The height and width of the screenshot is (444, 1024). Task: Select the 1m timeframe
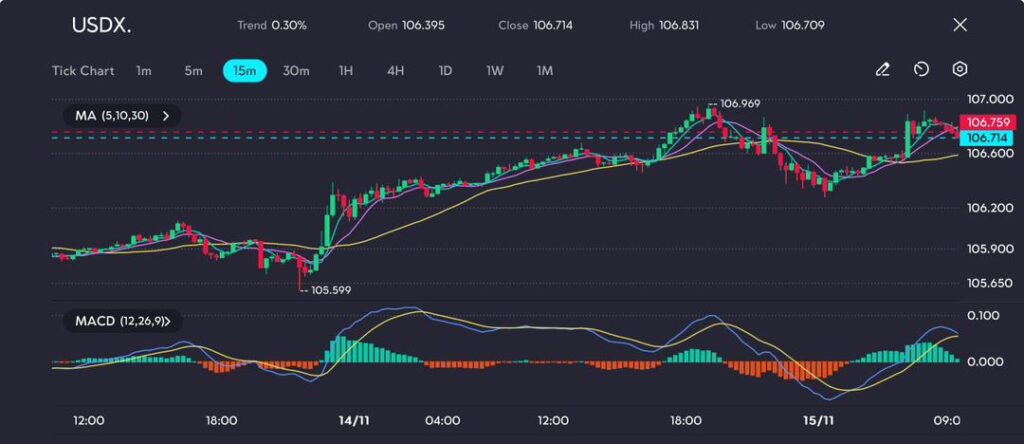coord(144,71)
